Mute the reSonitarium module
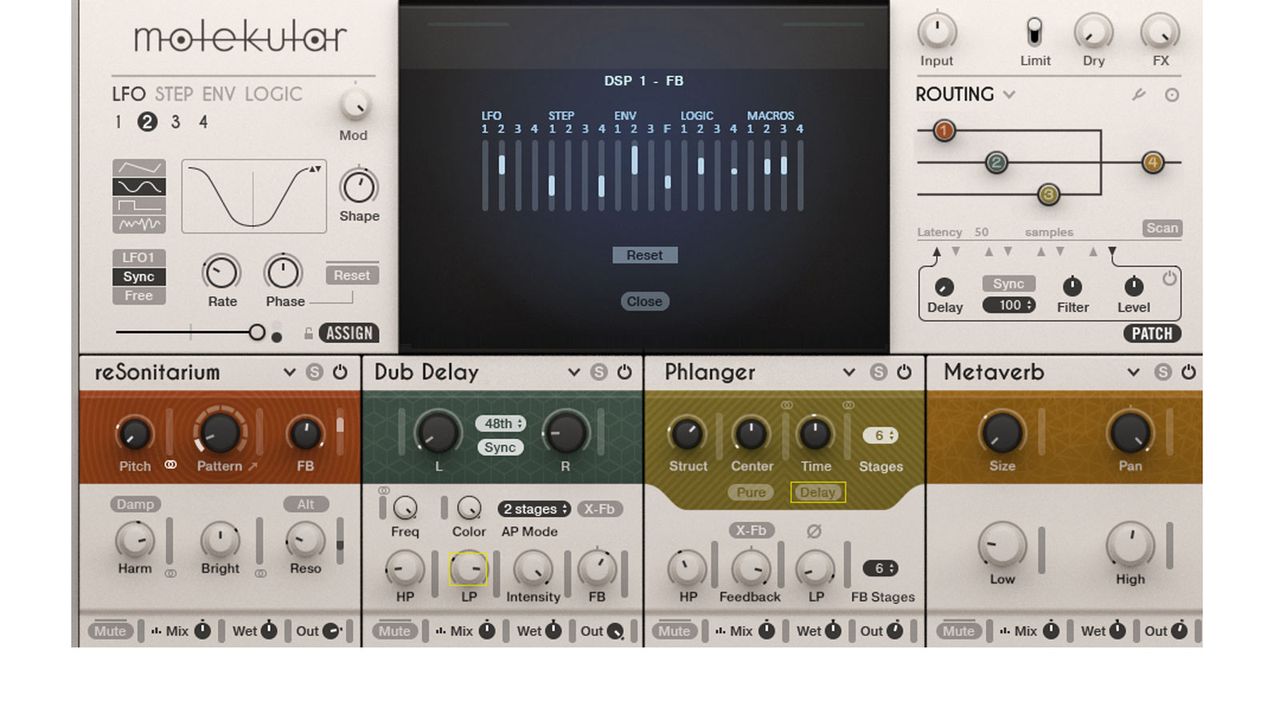 110,631
